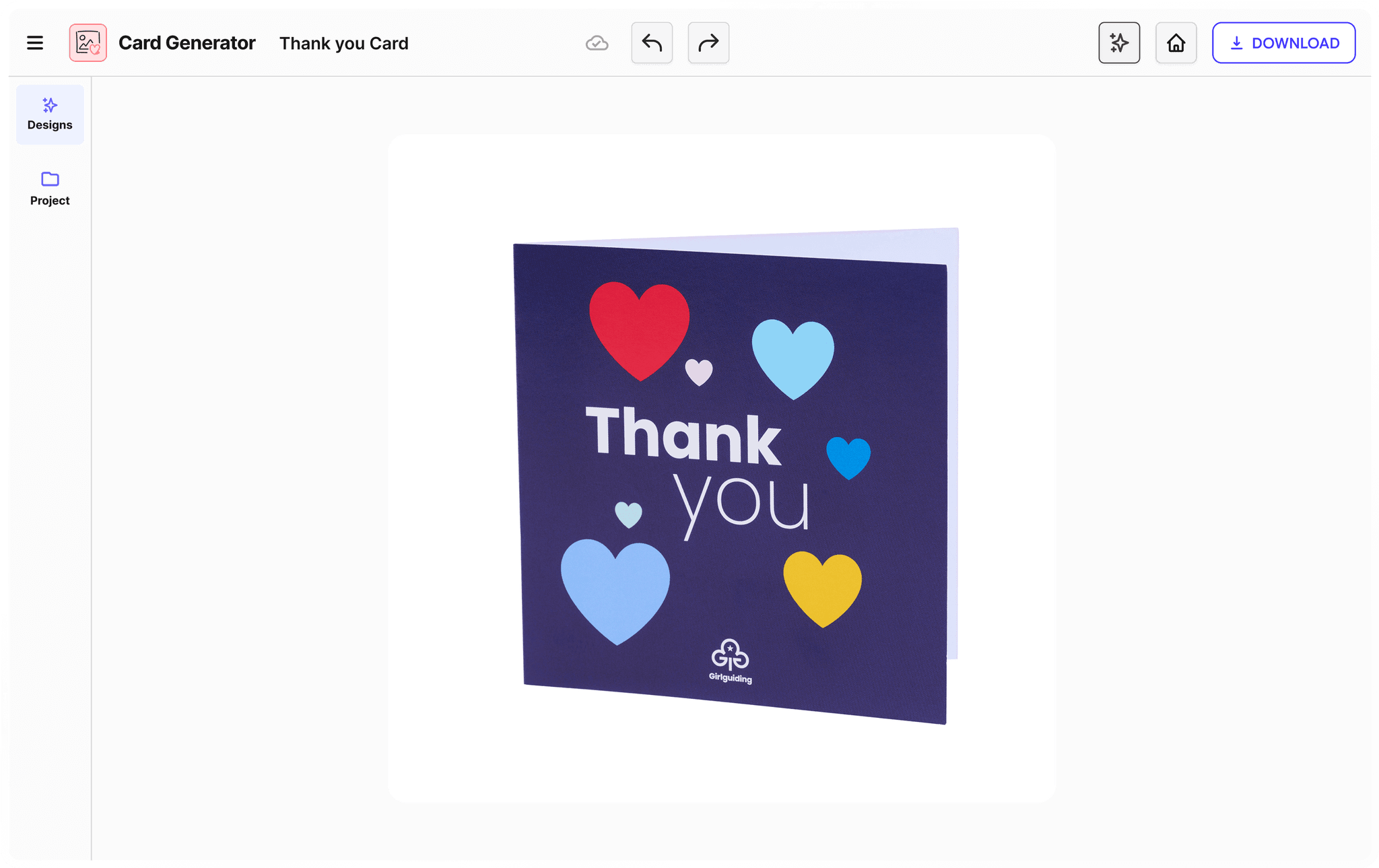Click the 'Thank you Card' project title
Image resolution: width=1379 pixels, height=868 pixels.
[344, 44]
